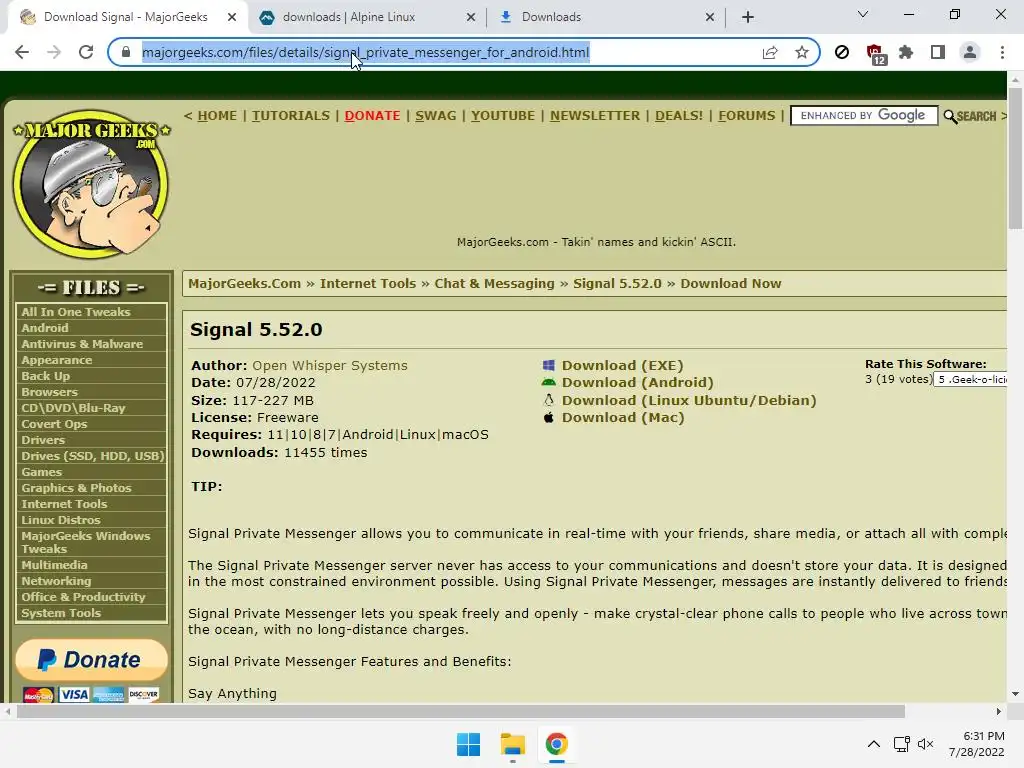The width and height of the screenshot is (1024, 768).
Task: Open the uBlock extension showing badge 12
Action: (874, 54)
